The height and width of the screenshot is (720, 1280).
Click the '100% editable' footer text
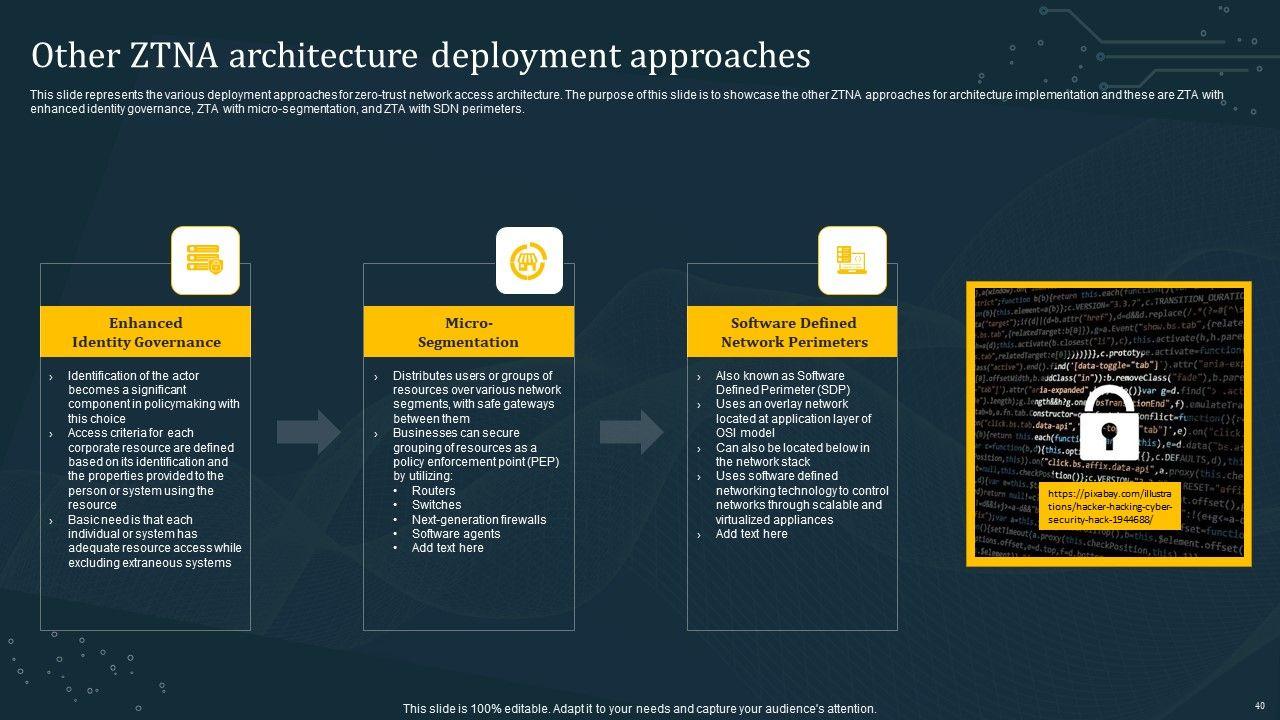639,709
